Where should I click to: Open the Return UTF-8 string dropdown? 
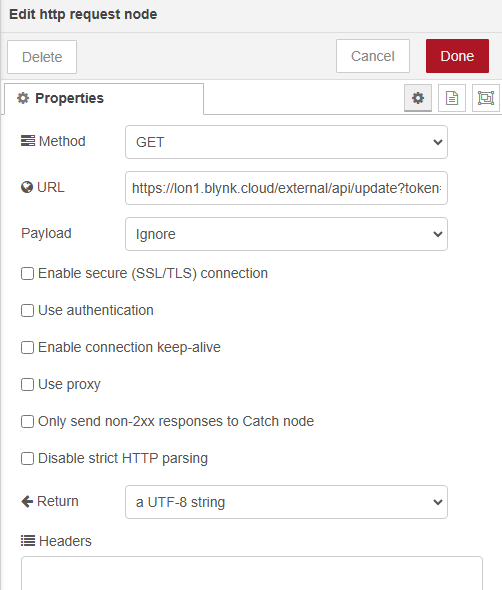click(x=286, y=502)
